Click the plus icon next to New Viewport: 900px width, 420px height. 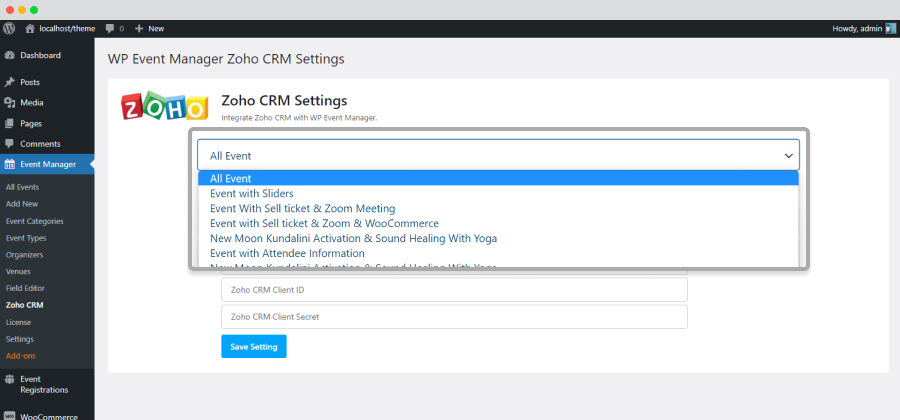[x=138, y=28]
